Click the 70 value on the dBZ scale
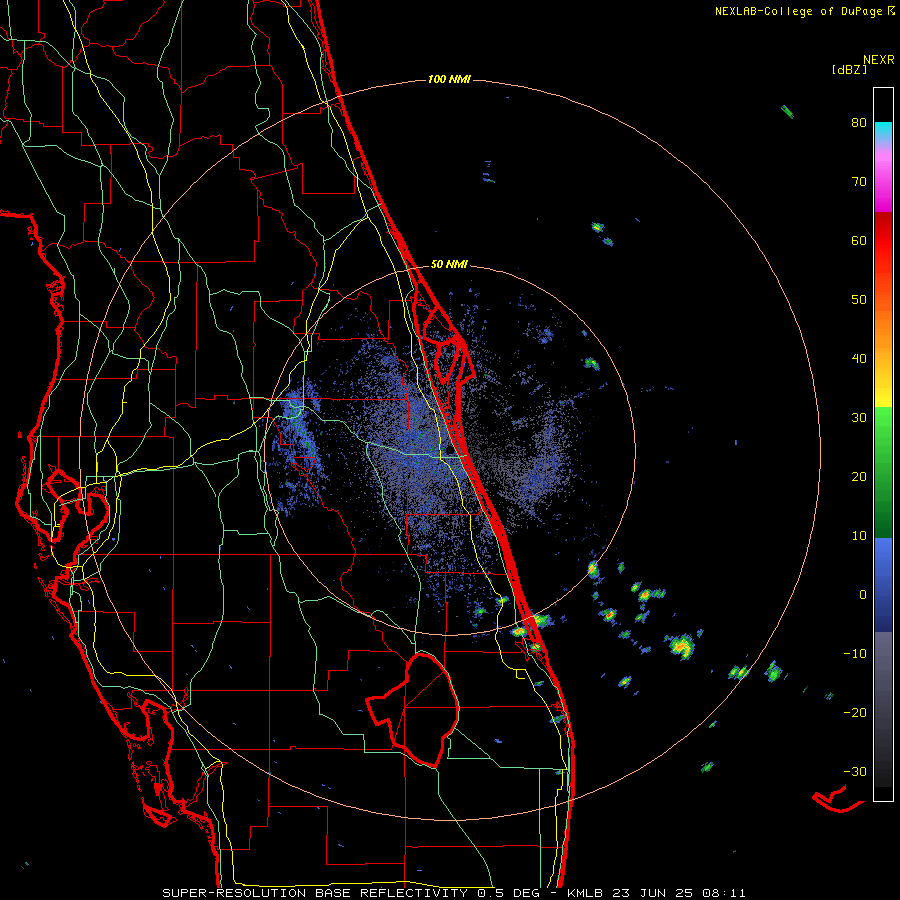Viewport: 900px width, 900px height. coord(859,182)
